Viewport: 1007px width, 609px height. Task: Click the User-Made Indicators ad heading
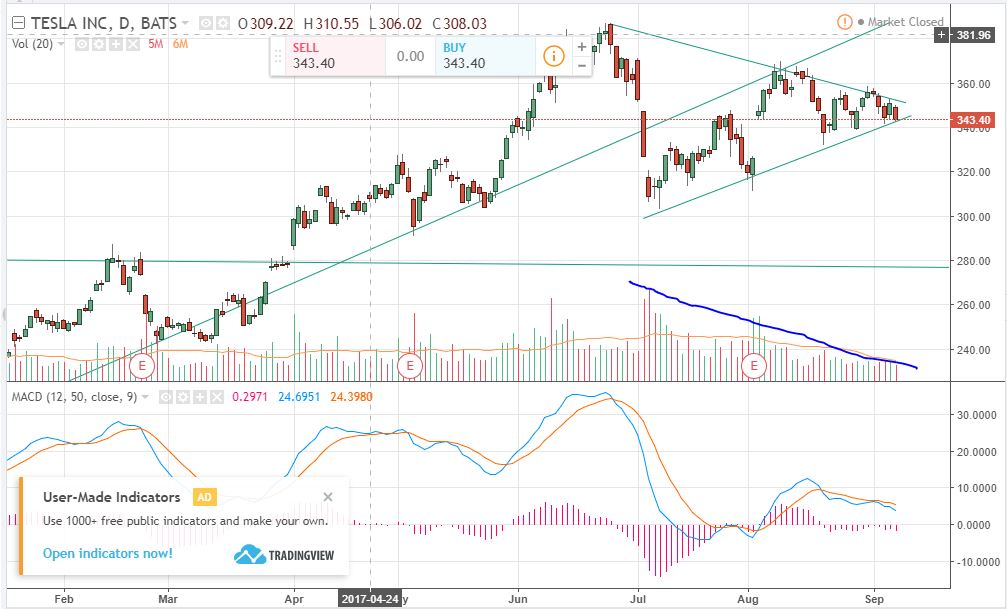point(112,497)
